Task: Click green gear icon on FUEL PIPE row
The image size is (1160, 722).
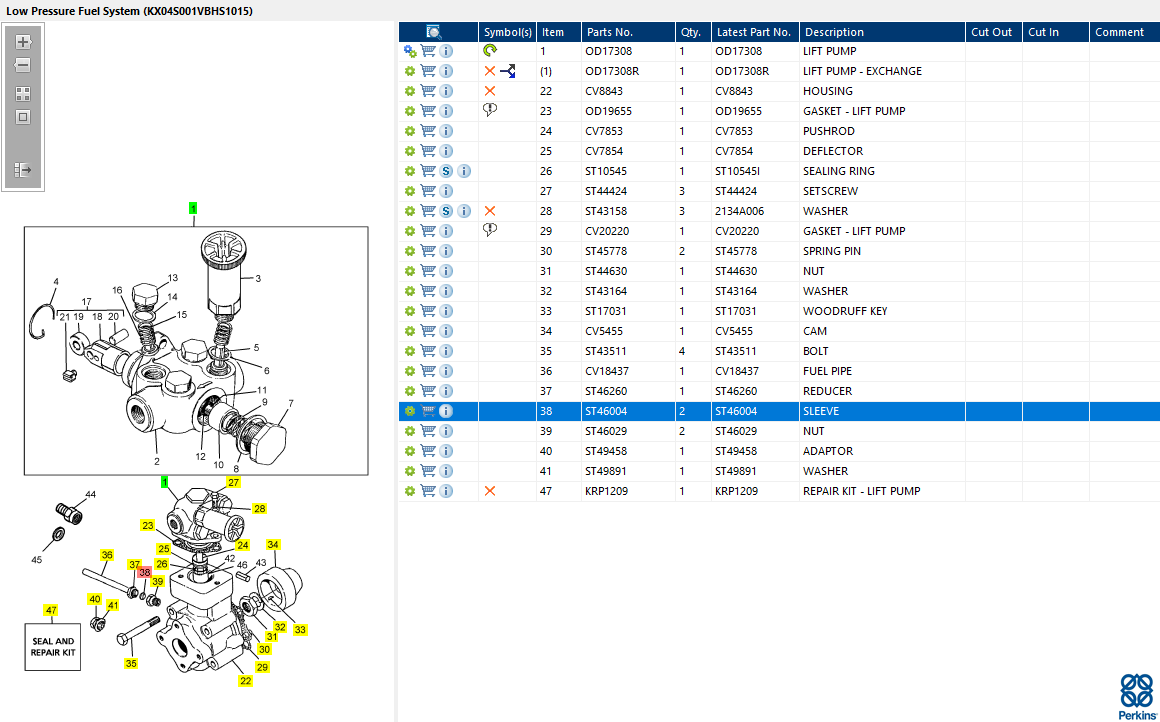Action: pos(410,371)
